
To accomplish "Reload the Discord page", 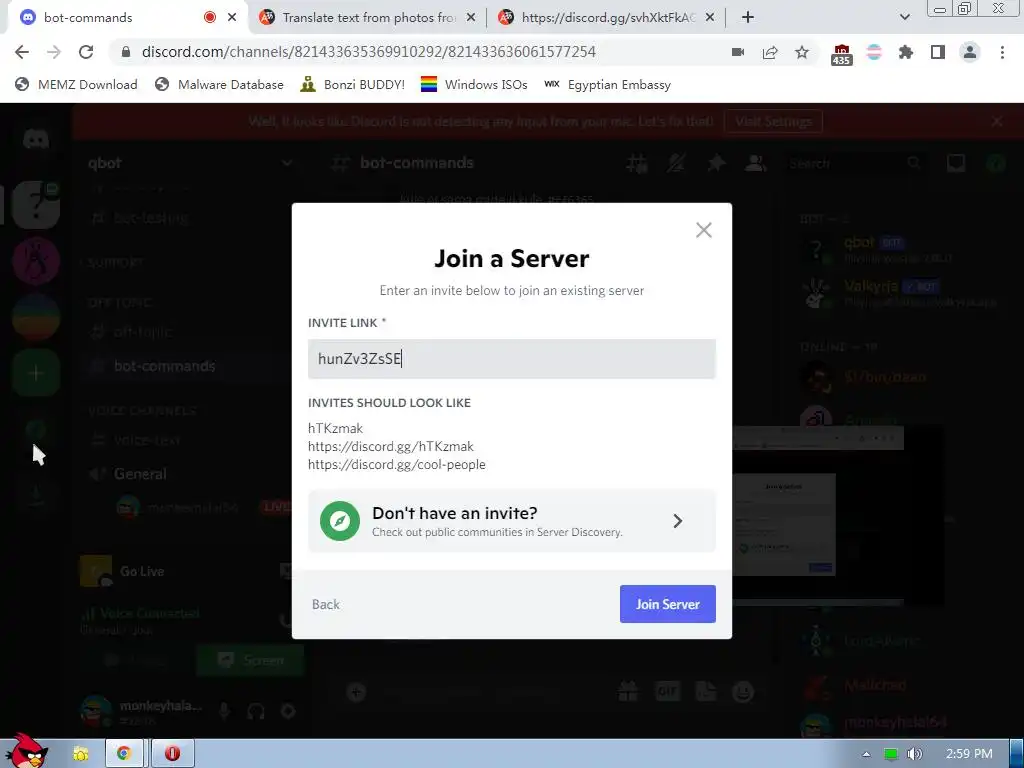I will [86, 52].
